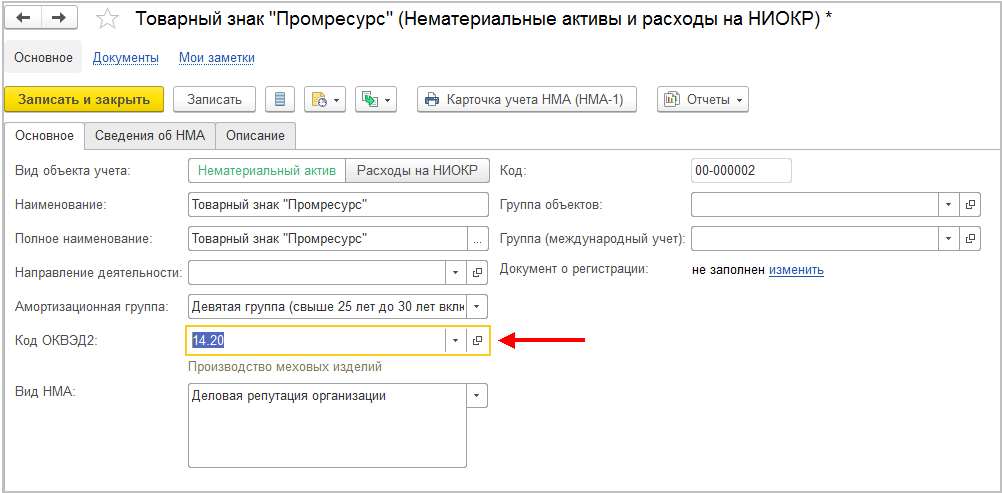
Task: Click into the Наименование text field
Action: click(x=288, y=205)
